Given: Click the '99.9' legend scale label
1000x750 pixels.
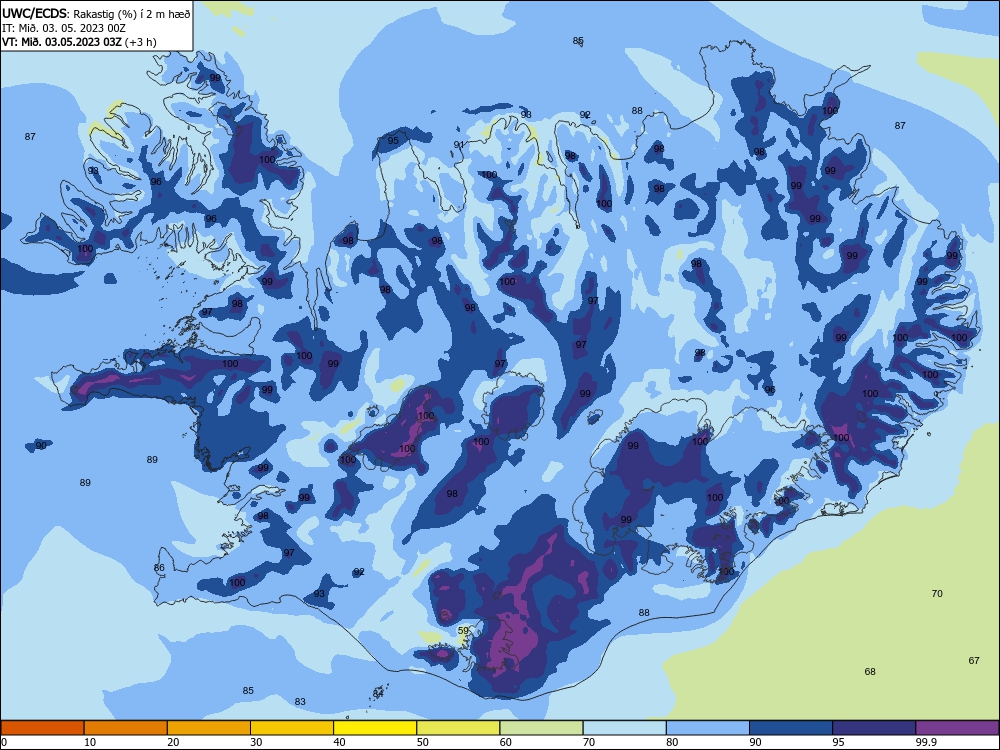Looking at the screenshot, I should pos(925,742).
